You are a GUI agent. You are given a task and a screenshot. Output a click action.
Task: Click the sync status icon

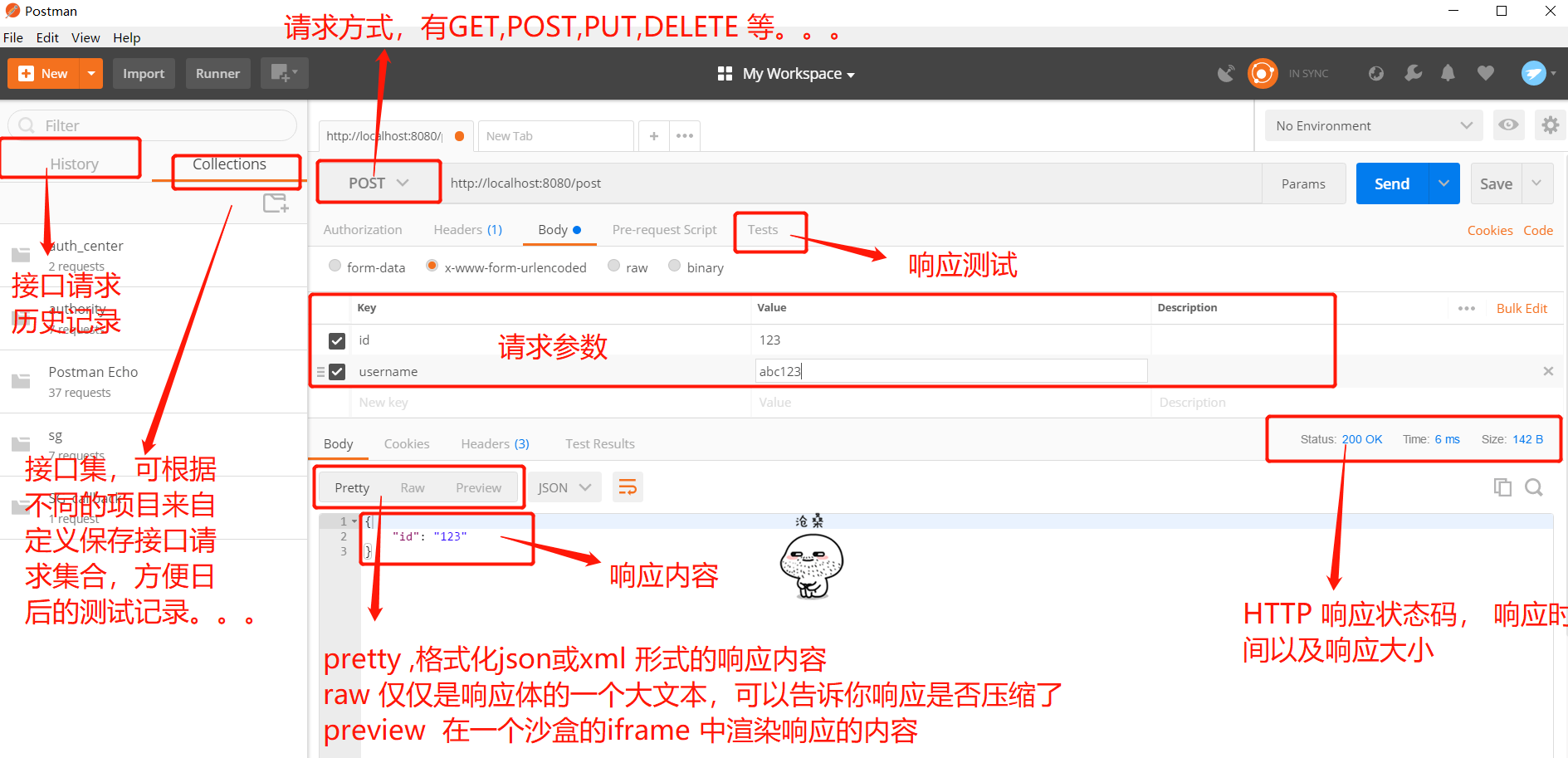(x=1263, y=73)
